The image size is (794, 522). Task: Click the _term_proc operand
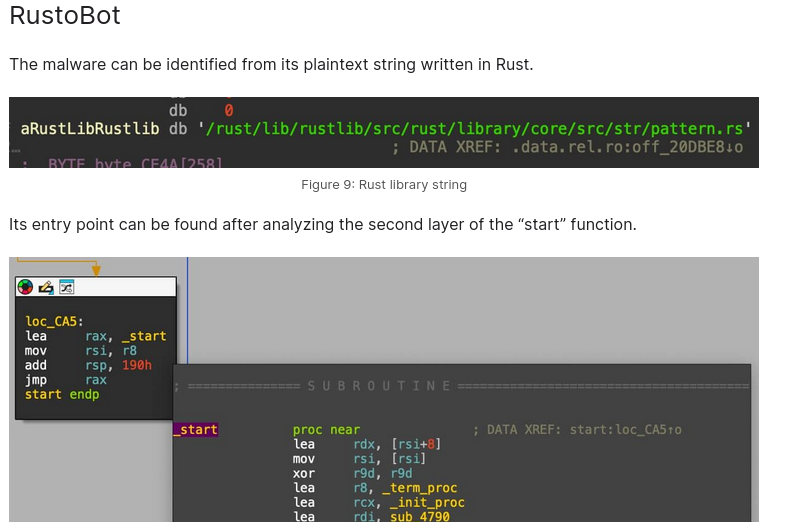tap(420, 488)
